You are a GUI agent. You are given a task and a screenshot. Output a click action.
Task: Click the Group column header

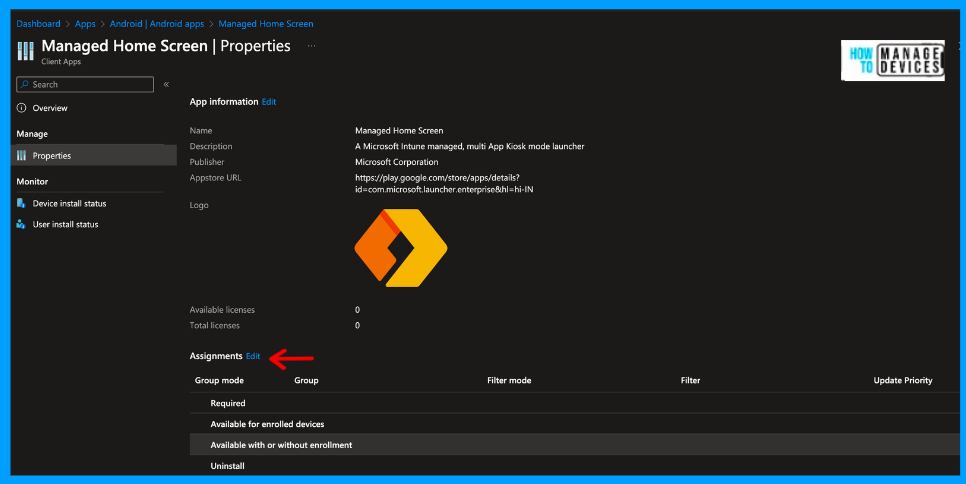(x=306, y=381)
